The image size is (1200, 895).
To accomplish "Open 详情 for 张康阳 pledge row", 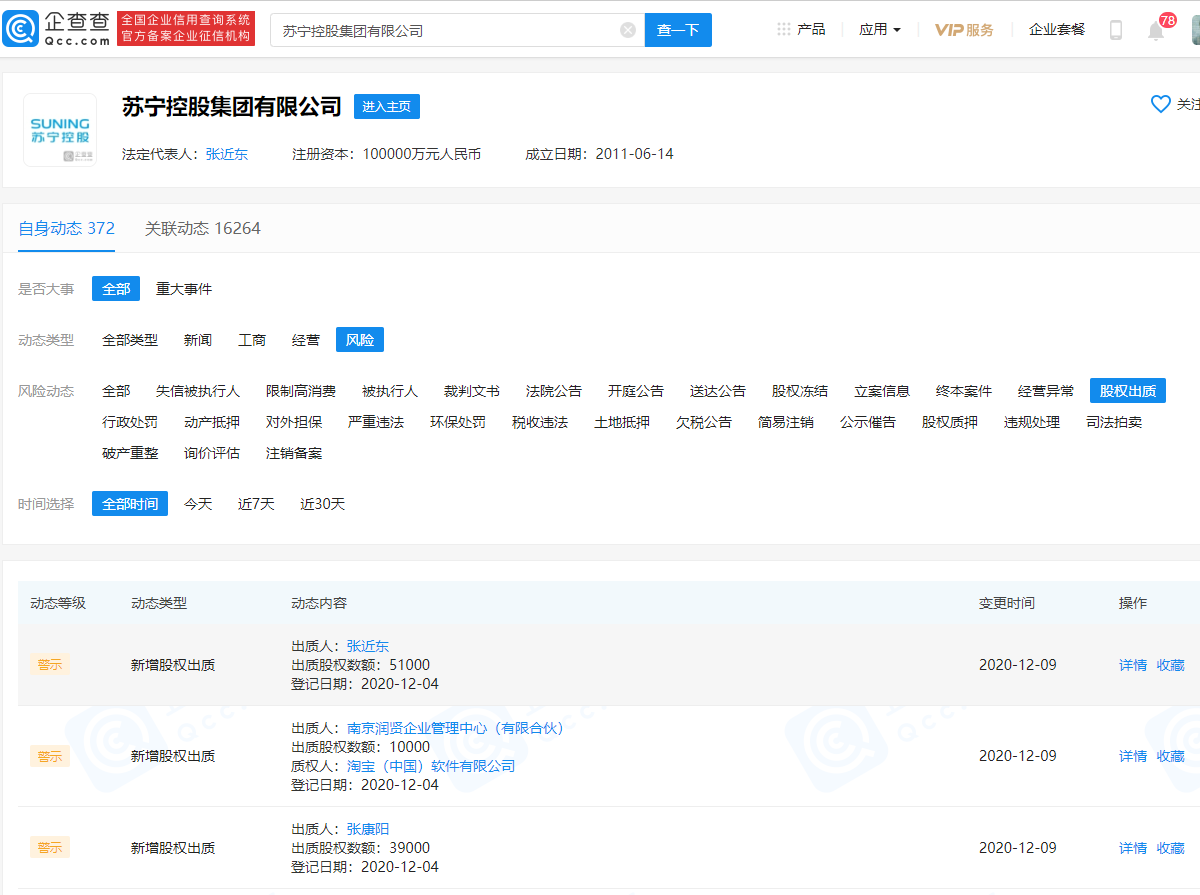I will (1133, 848).
